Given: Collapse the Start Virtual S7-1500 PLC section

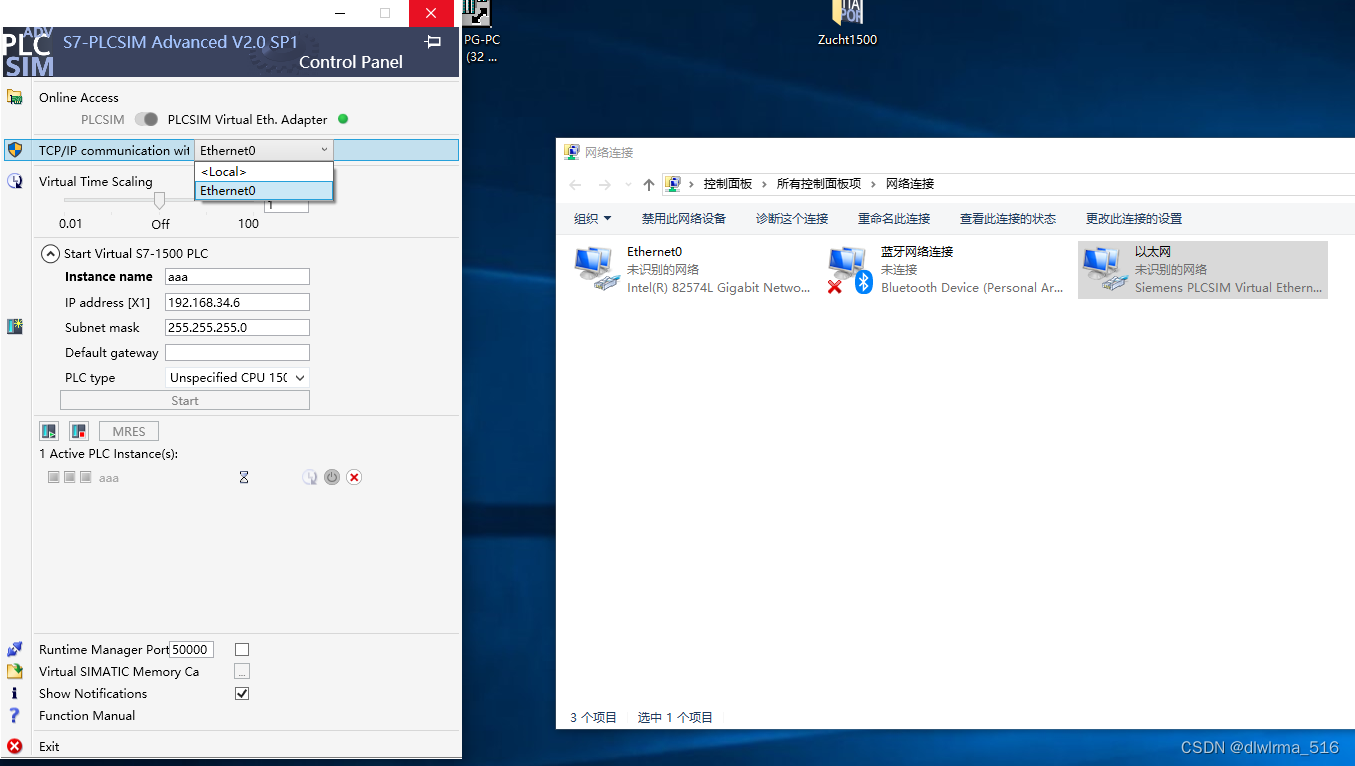Looking at the screenshot, I should click(x=50, y=253).
